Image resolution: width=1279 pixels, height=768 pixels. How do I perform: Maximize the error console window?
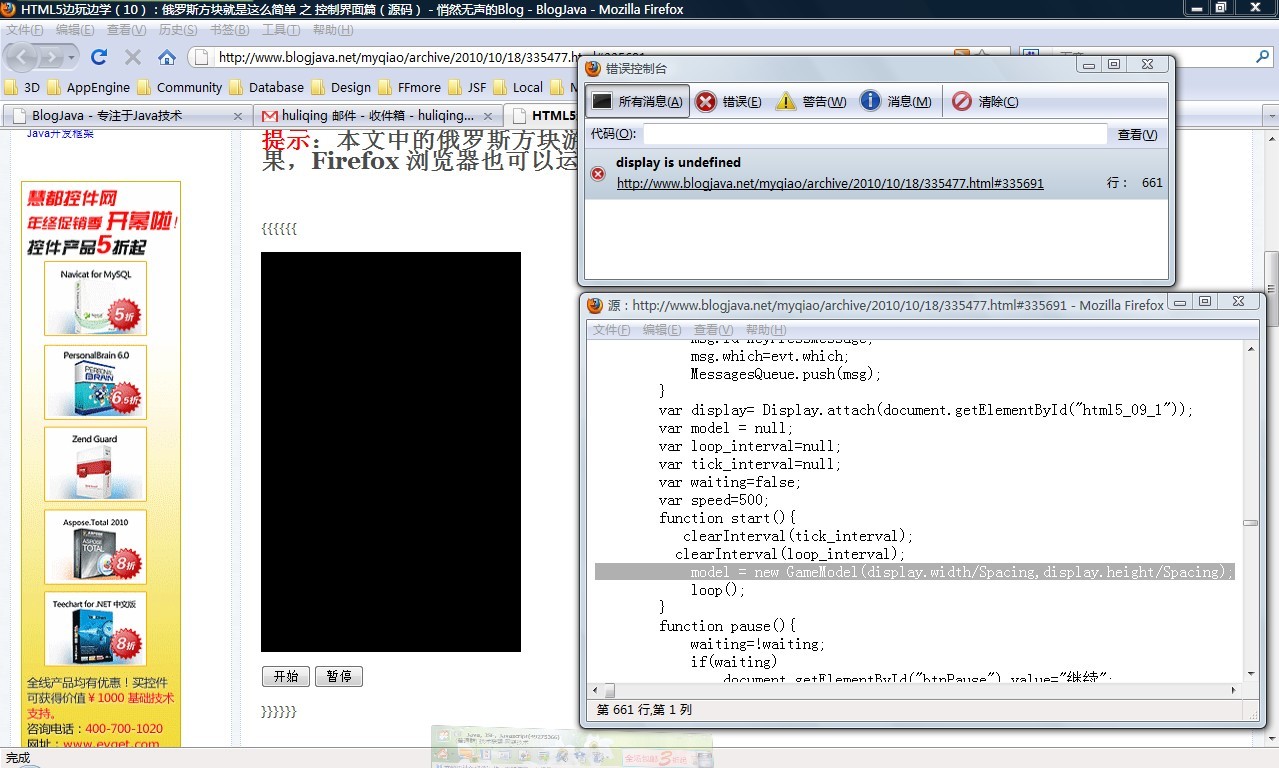1114,64
